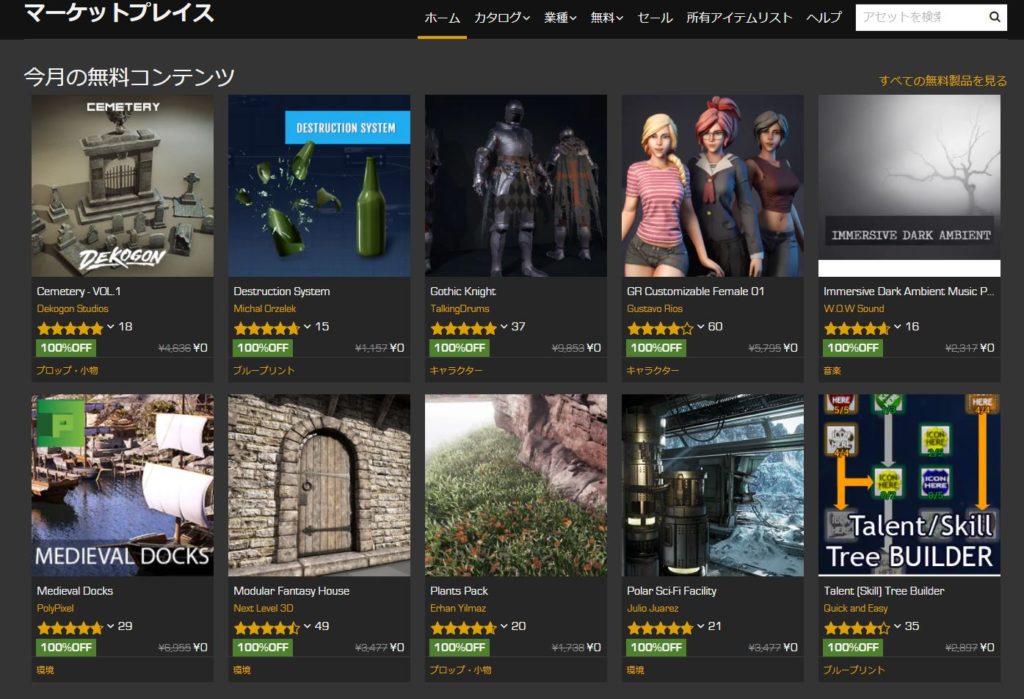Open the Immersive Dark Ambient thumbnail
Image resolution: width=1024 pixels, height=699 pixels.
tap(909, 186)
